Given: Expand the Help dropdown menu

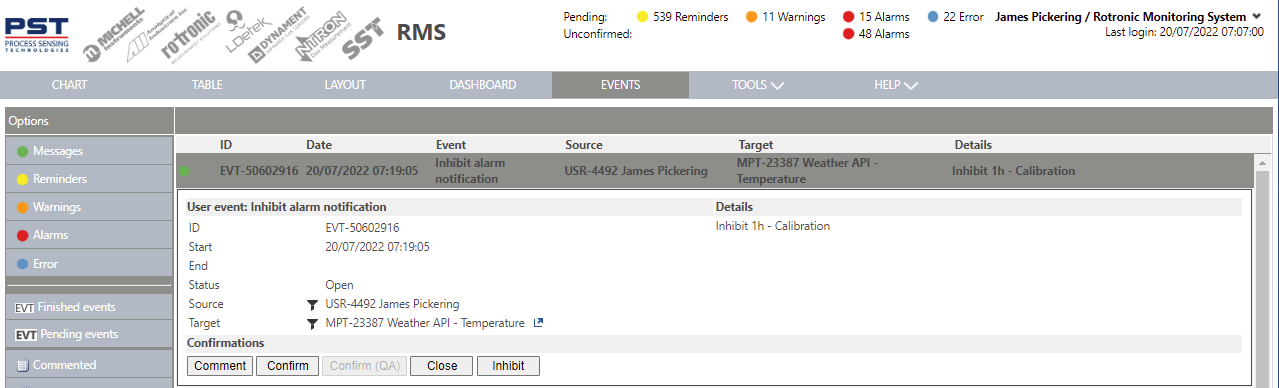Looking at the screenshot, I should (x=895, y=85).
